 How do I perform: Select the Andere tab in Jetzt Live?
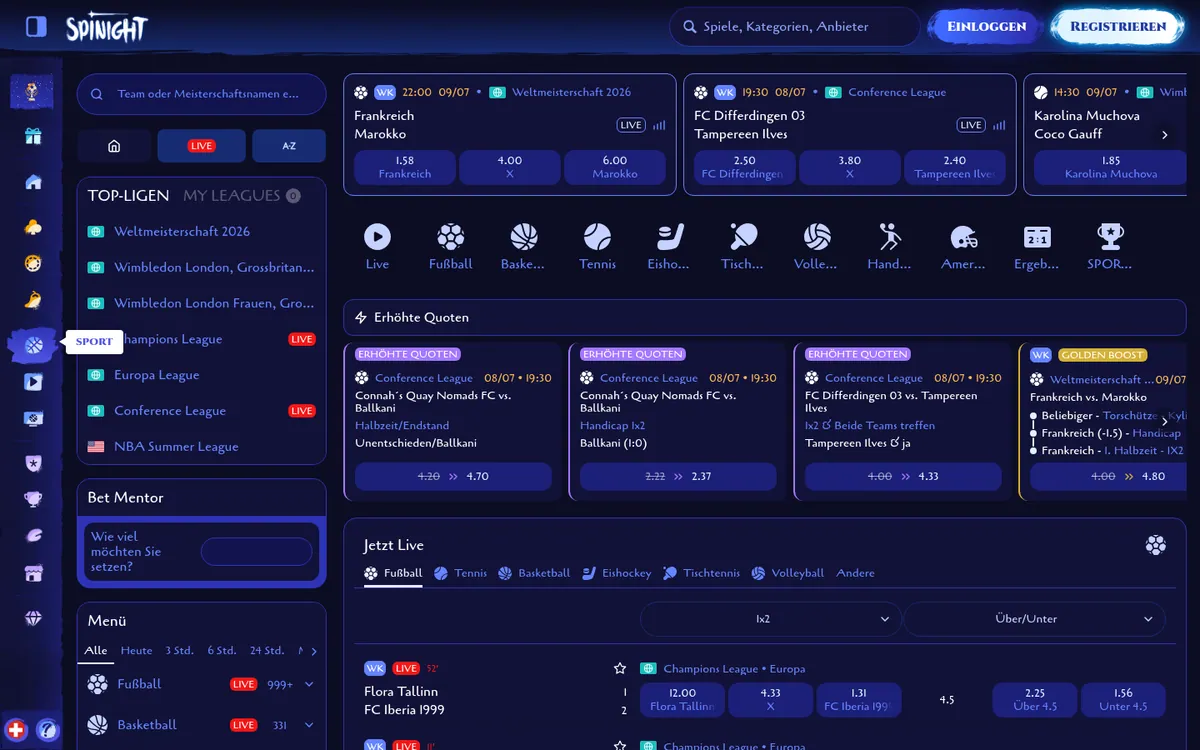[856, 573]
